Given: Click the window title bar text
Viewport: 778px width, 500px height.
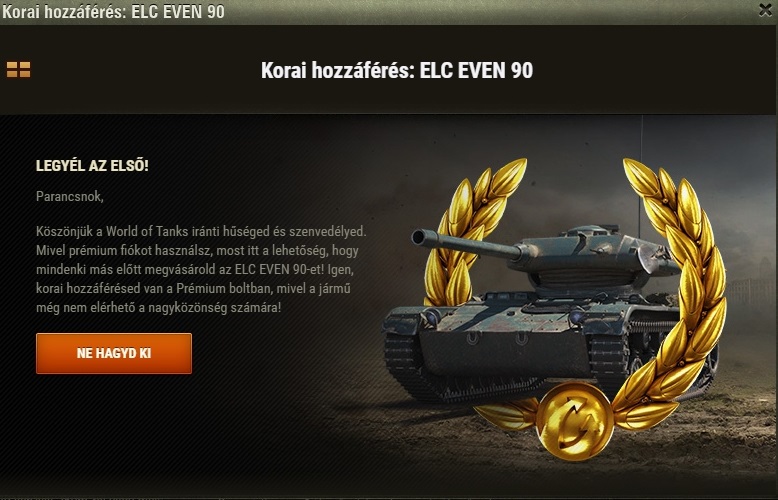Looking at the screenshot, I should click(x=113, y=11).
